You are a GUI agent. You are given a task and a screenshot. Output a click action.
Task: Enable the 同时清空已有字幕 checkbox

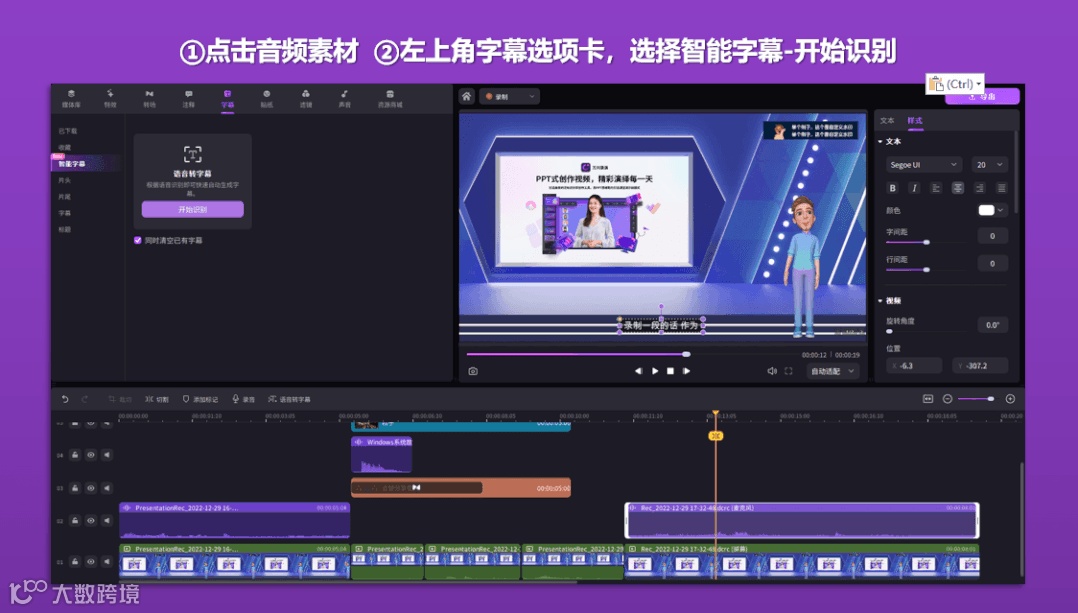coord(137,241)
